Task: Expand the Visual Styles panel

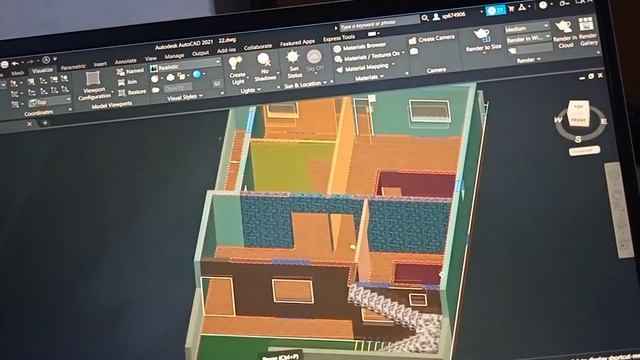Action: tap(185, 98)
